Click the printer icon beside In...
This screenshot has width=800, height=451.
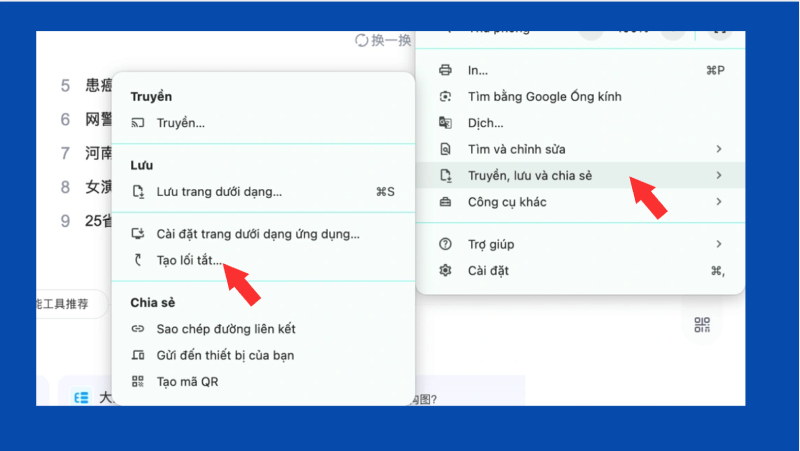(446, 71)
